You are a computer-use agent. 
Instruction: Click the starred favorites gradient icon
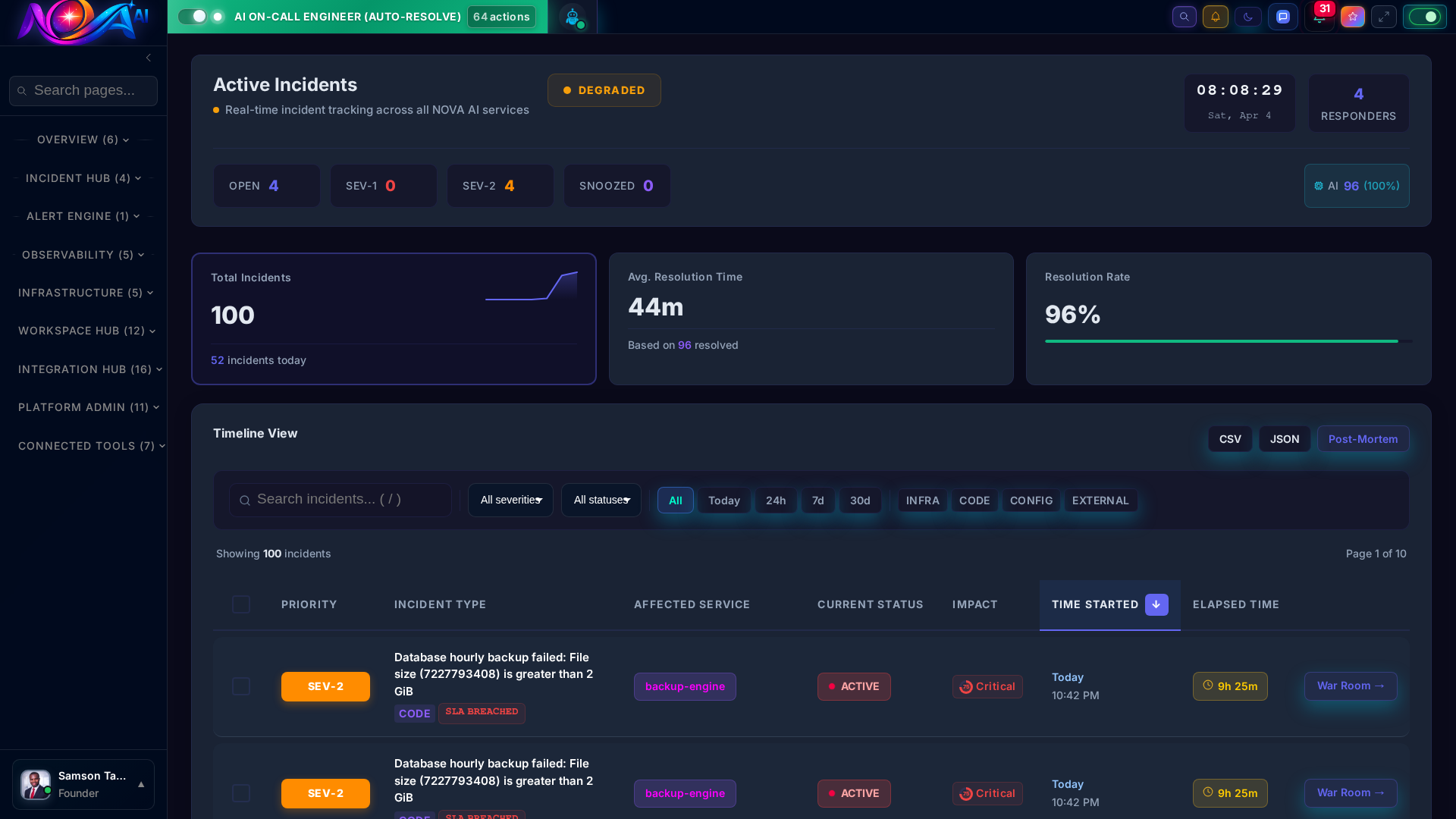coord(1352,17)
